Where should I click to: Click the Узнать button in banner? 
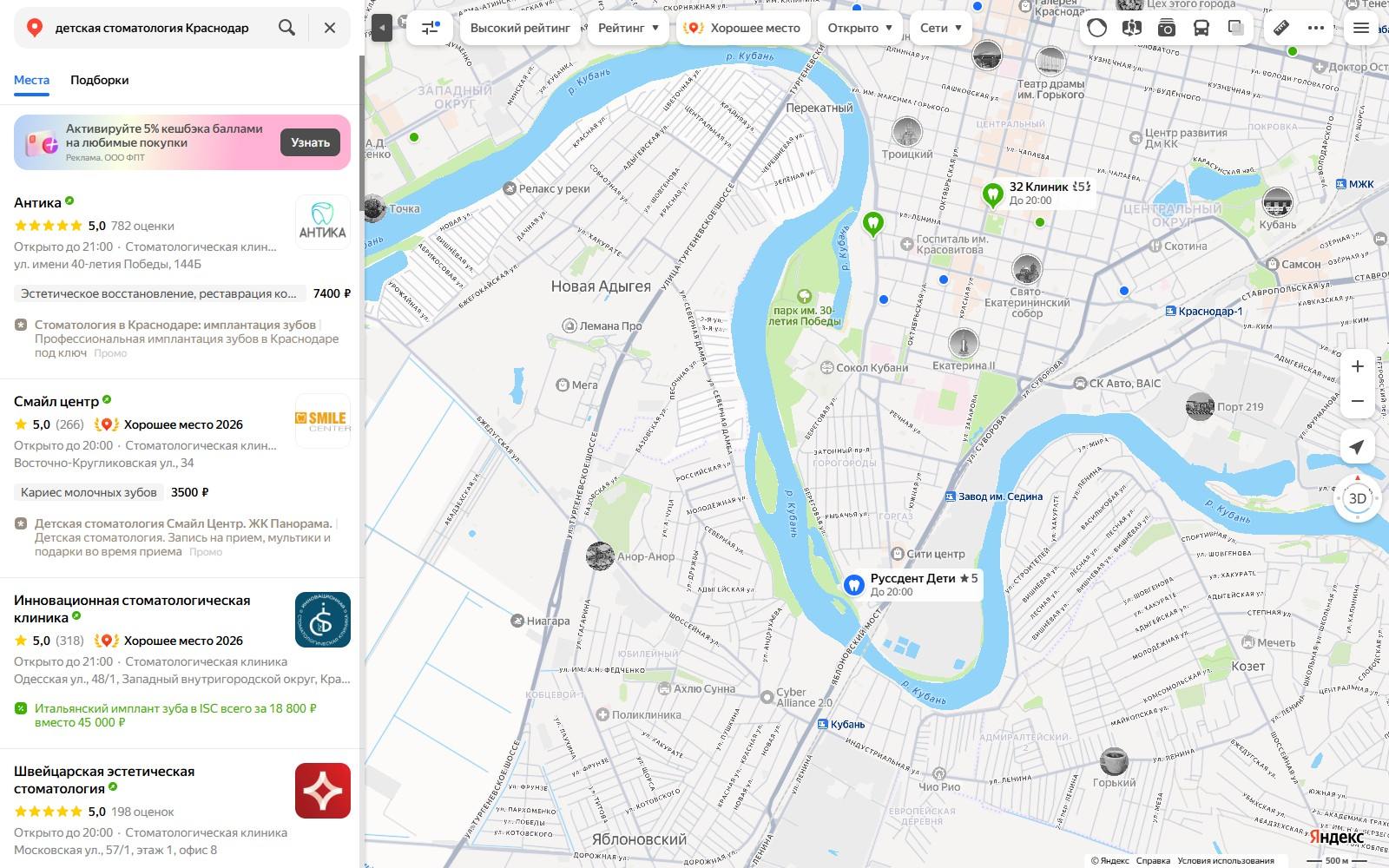coord(310,142)
